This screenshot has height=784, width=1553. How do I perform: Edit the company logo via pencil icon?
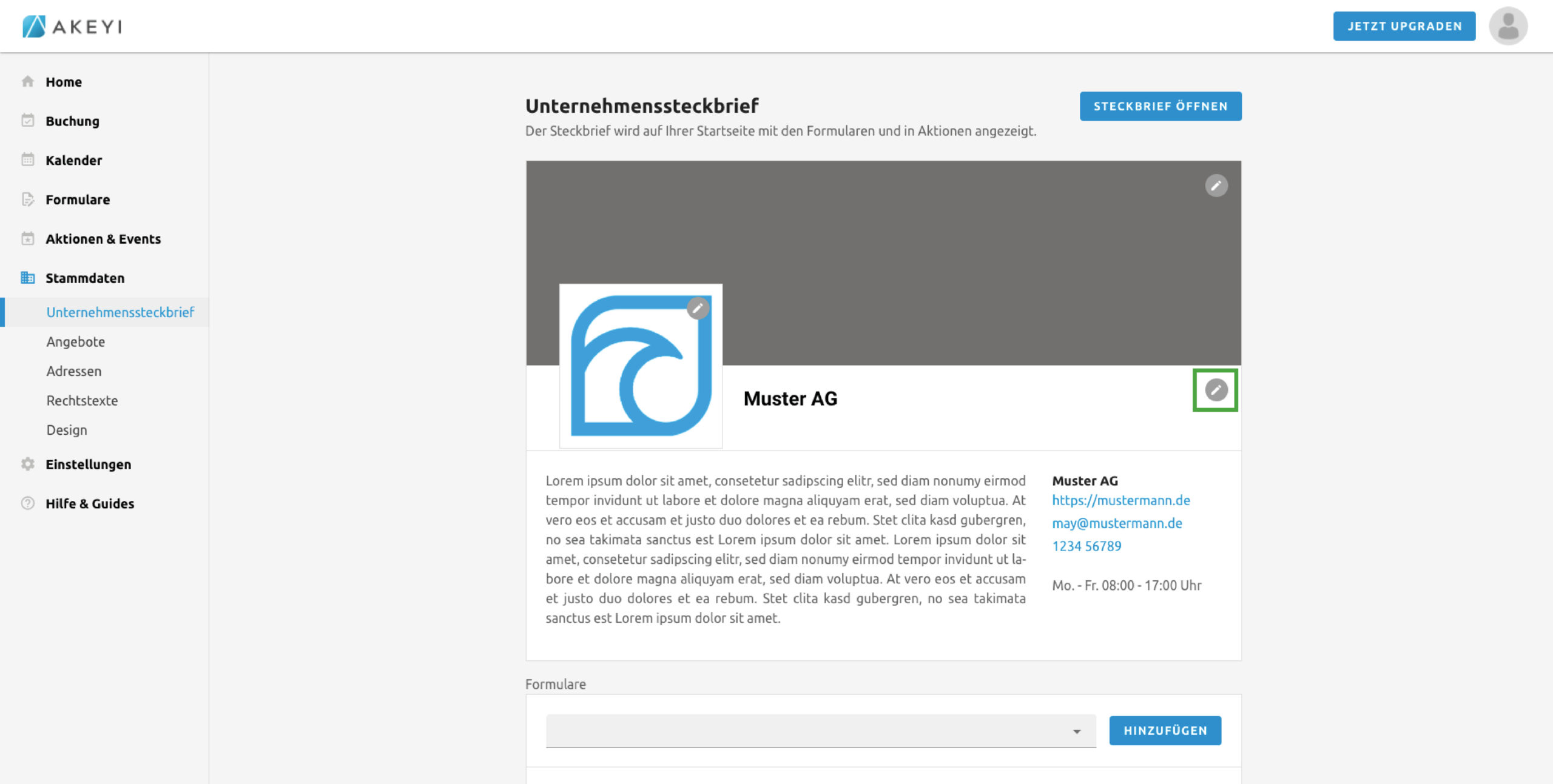click(x=698, y=309)
